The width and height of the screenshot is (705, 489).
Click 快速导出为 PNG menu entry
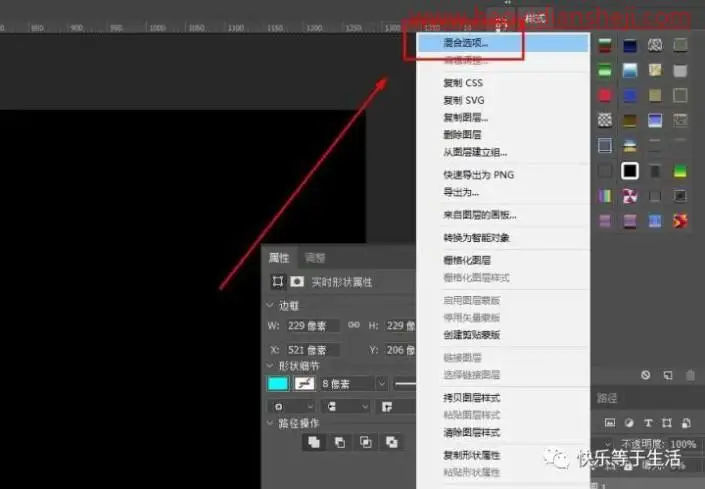478,175
